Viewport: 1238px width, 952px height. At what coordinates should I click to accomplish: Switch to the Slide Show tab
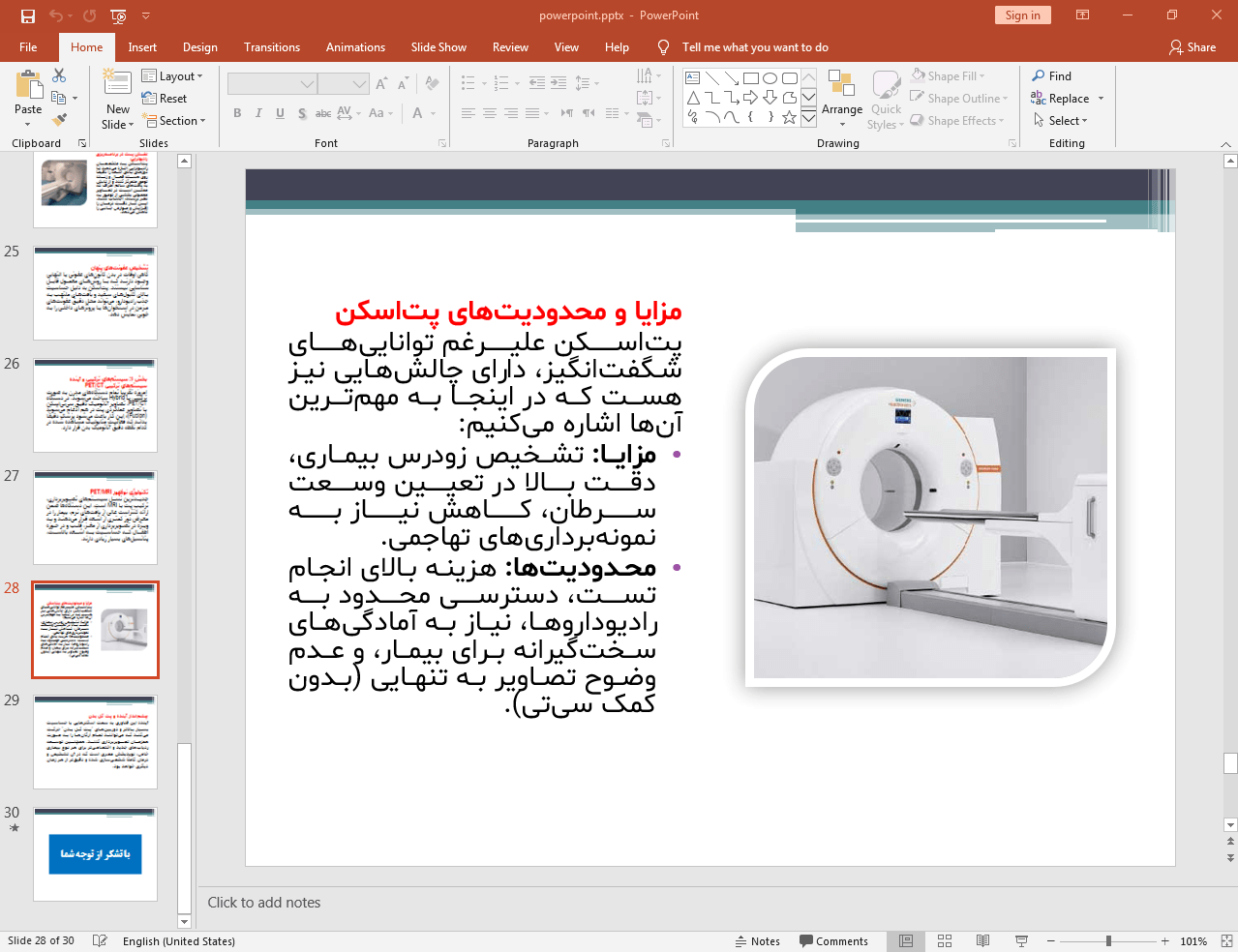coord(438,47)
